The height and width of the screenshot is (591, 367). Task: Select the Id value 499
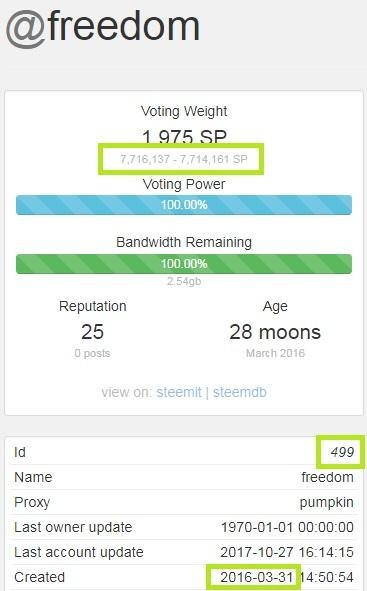[x=342, y=452]
